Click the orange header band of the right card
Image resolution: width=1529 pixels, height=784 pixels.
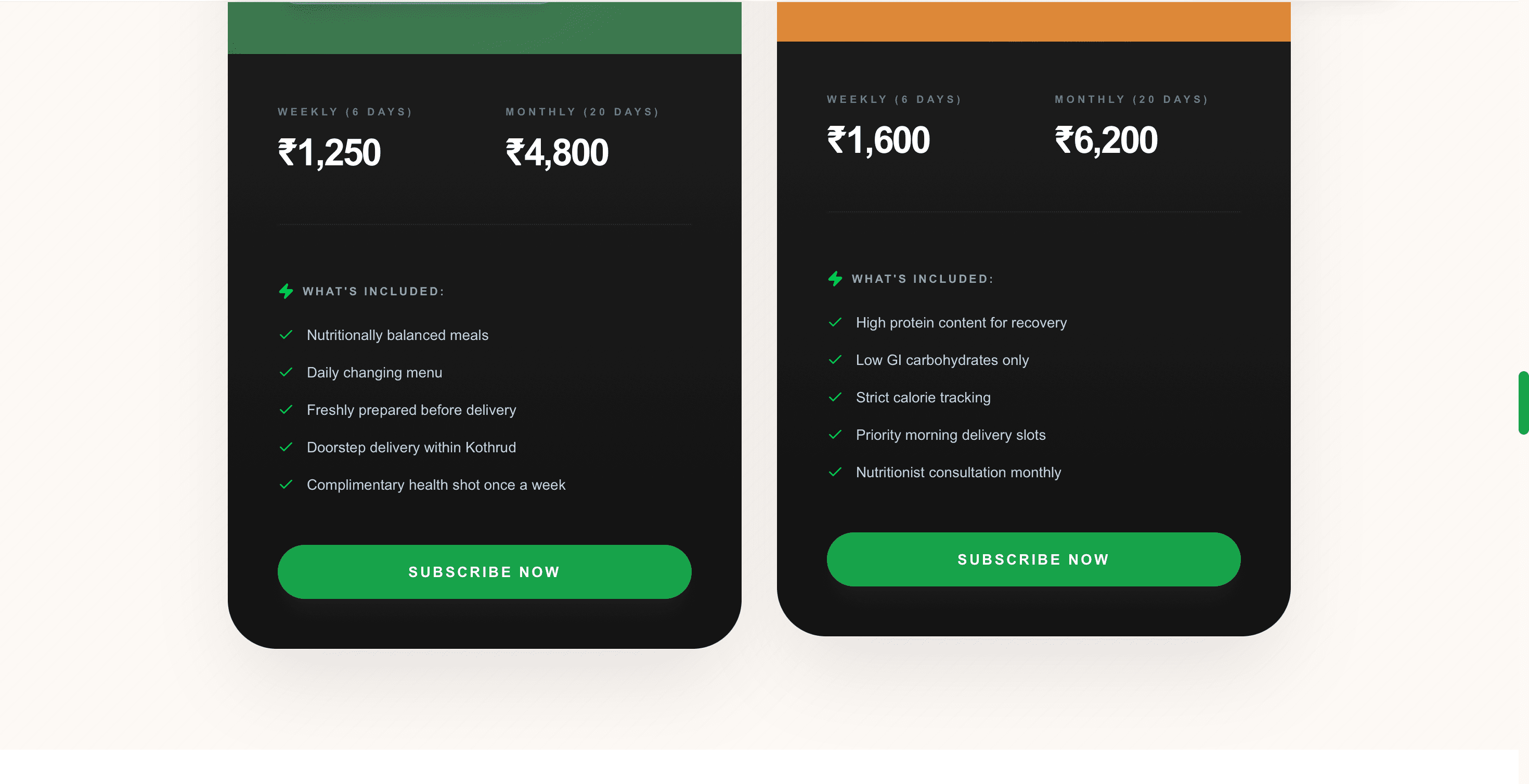[x=1033, y=21]
